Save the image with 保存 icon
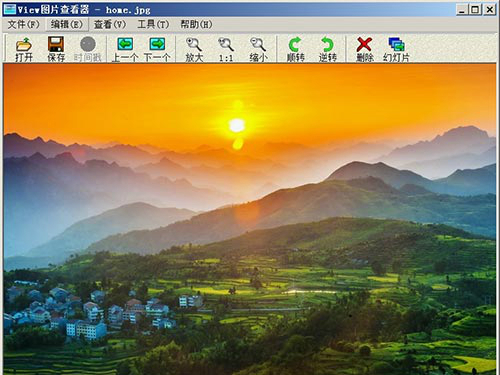This screenshot has width=500, height=375. (56, 49)
